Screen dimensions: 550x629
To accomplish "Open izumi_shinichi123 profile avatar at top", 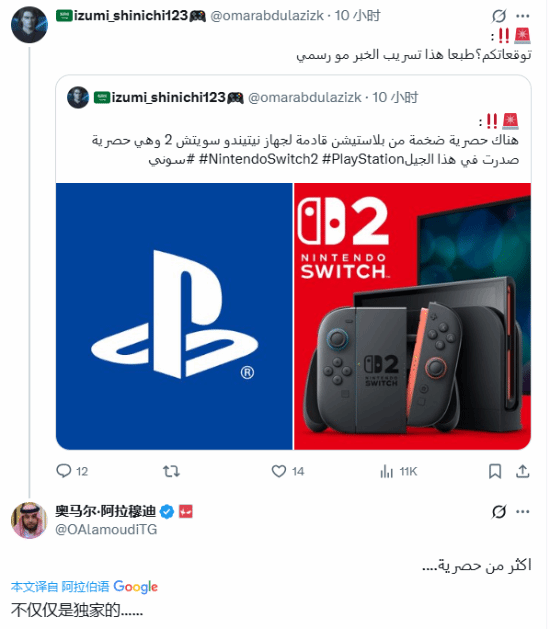I will [29, 24].
